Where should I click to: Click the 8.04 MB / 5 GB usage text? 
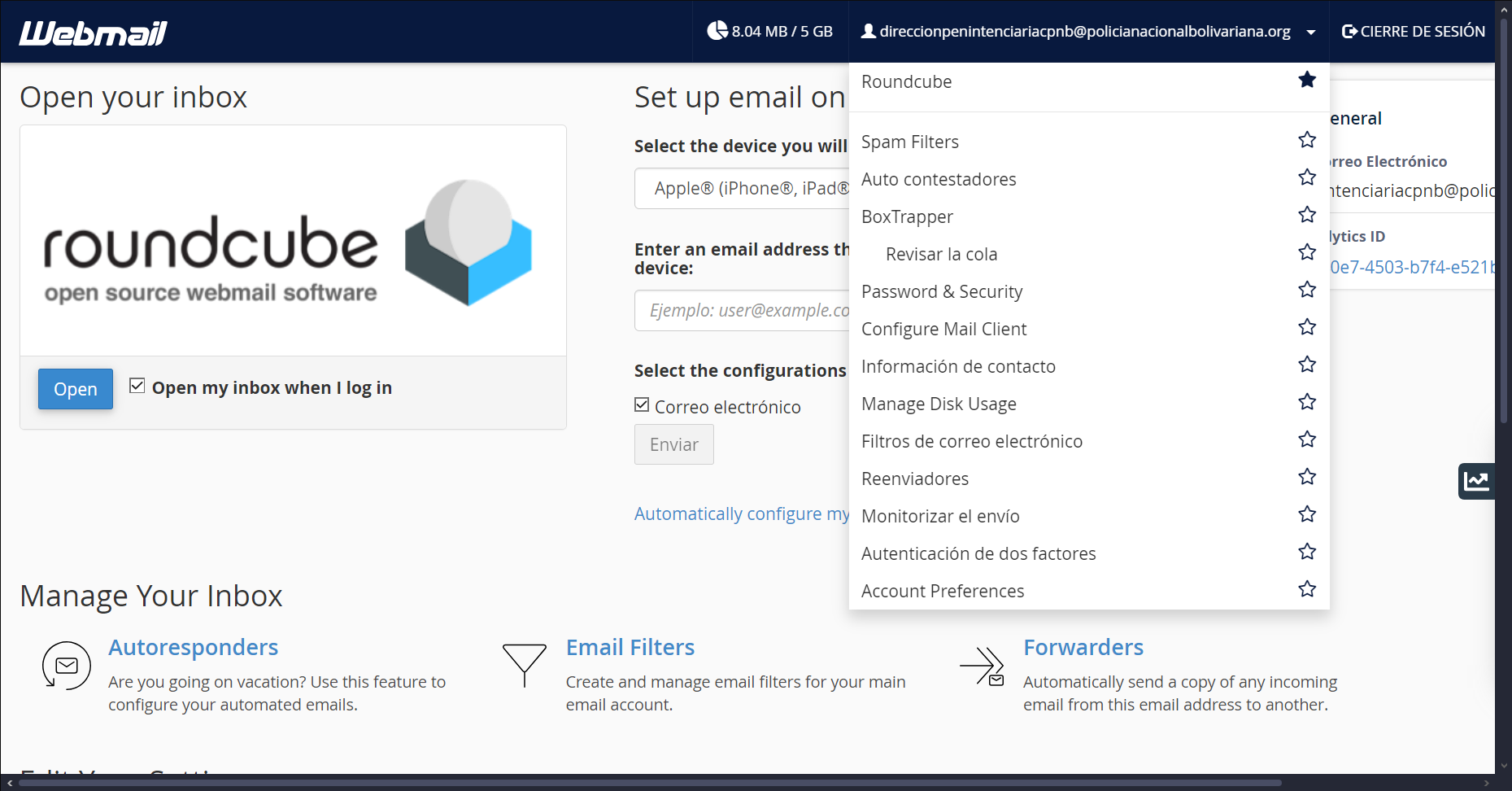[x=782, y=32]
